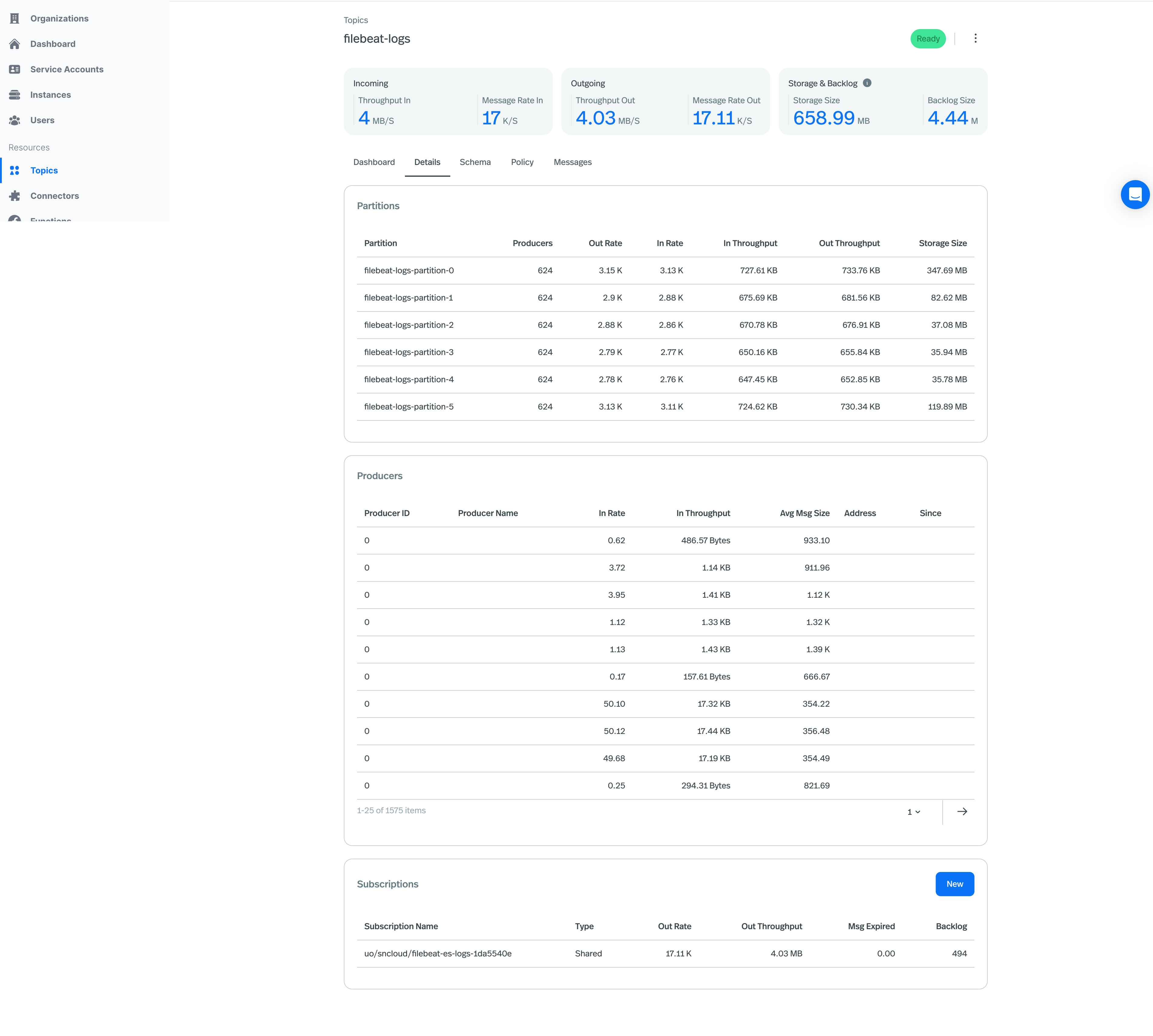Switch to the Messages tab
This screenshot has height=1036, width=1153.
[x=572, y=162]
